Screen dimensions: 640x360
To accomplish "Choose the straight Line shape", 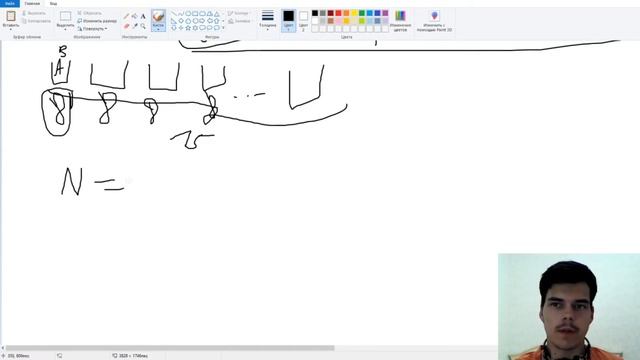I will pos(174,13).
